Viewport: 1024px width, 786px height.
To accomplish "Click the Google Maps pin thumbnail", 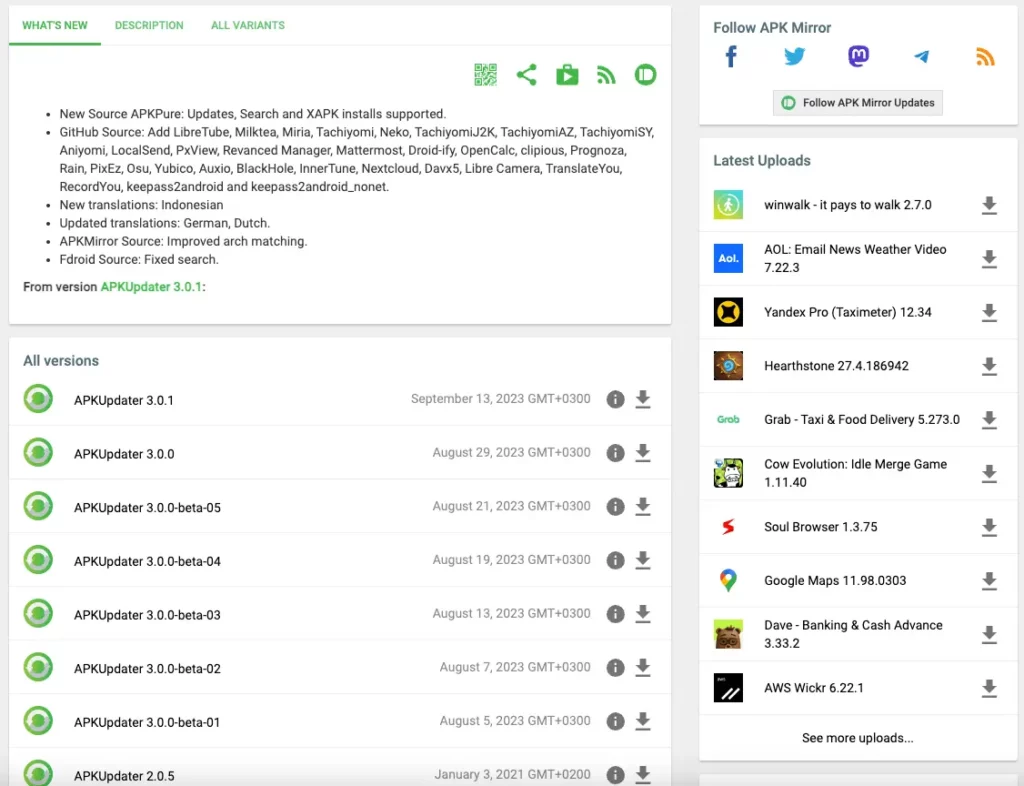I will (x=728, y=580).
